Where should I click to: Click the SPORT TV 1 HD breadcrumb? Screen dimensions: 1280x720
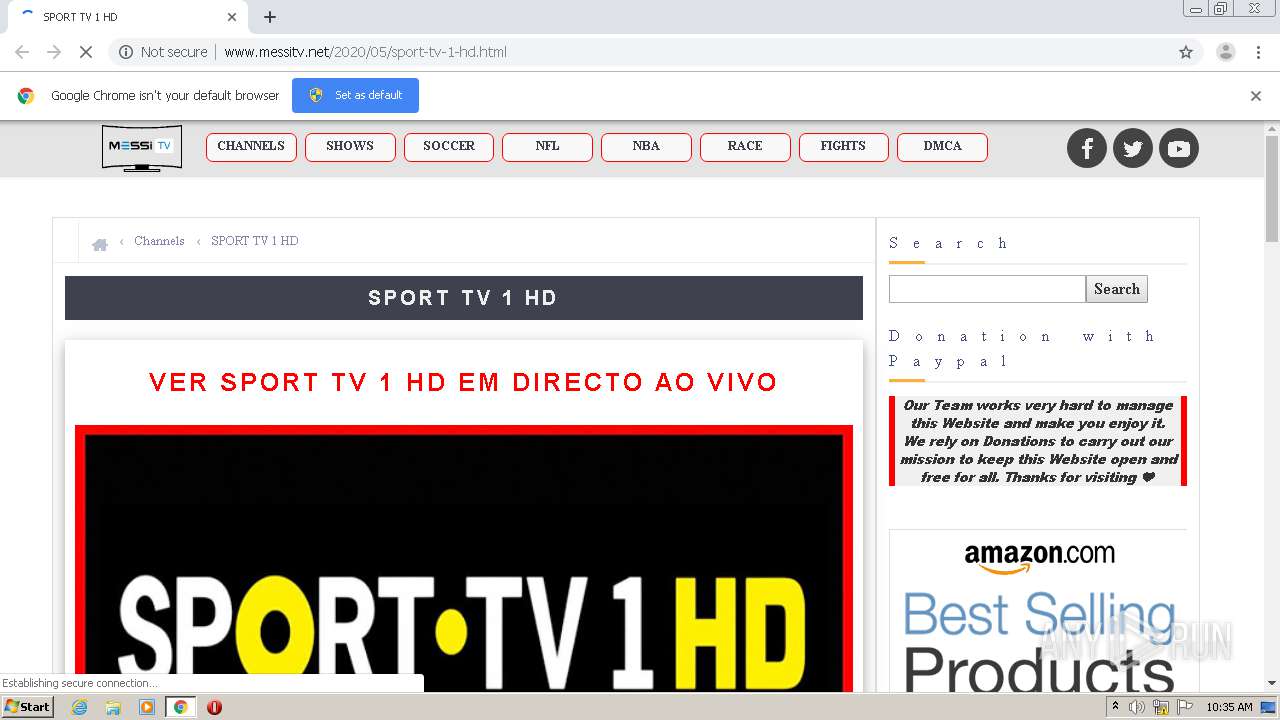click(x=254, y=241)
